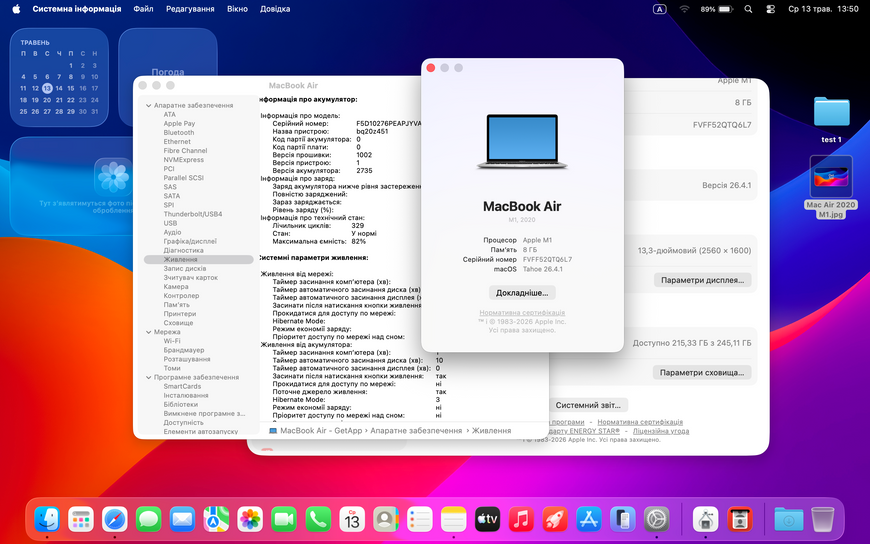Viewport: 870px width, 544px height.
Task: Switch input source via A icon
Action: tap(659, 9)
